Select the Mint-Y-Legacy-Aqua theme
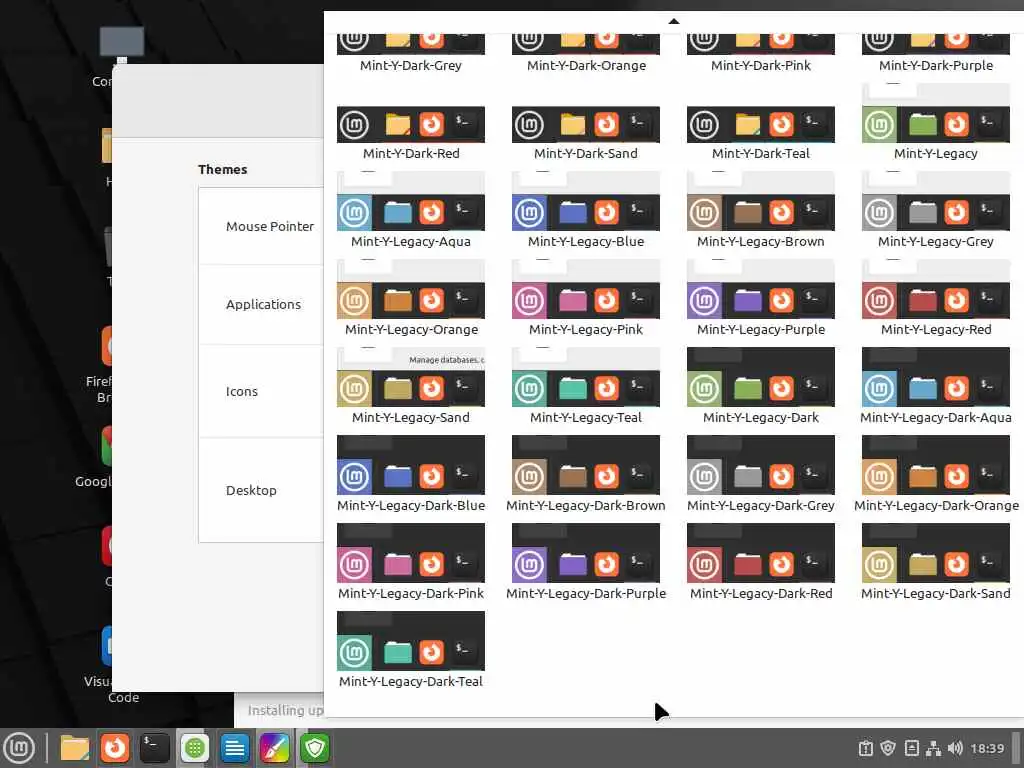 (411, 211)
